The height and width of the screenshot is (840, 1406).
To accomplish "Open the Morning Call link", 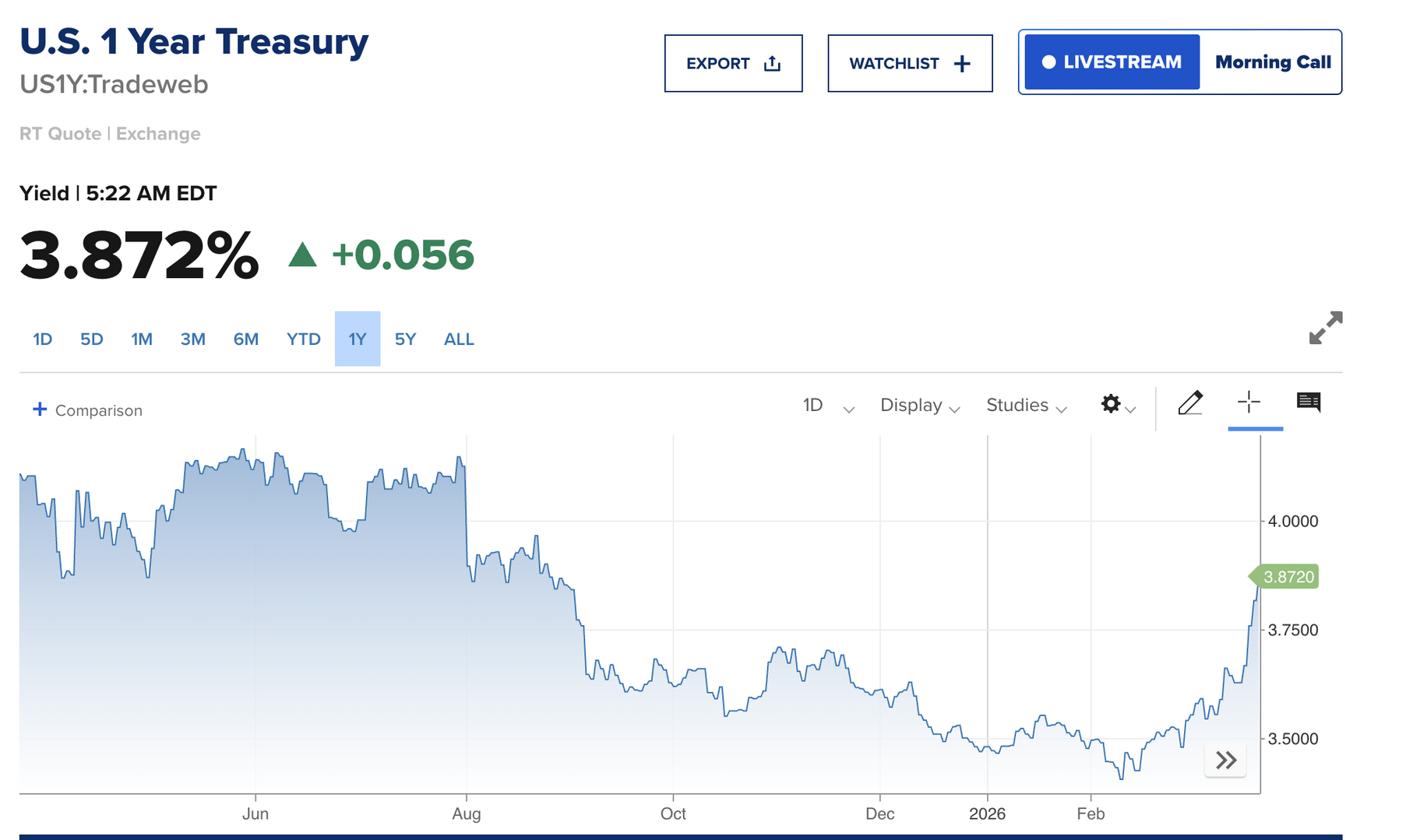I will coord(1272,62).
